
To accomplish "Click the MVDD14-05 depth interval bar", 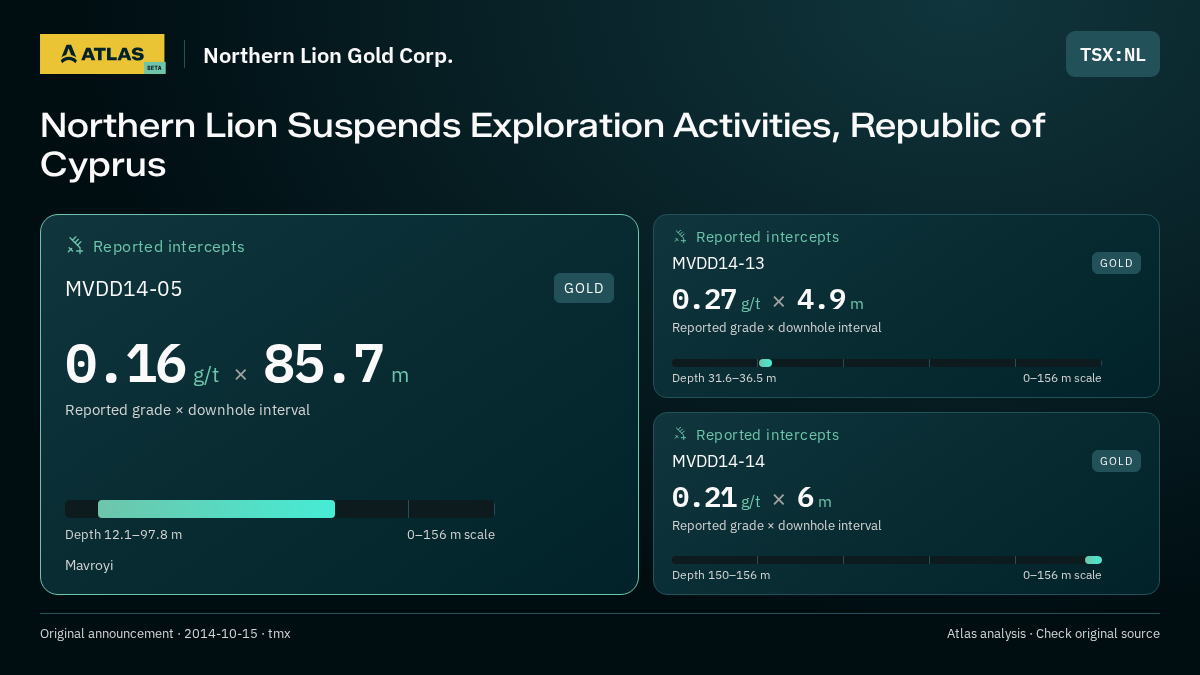I will 216,509.
